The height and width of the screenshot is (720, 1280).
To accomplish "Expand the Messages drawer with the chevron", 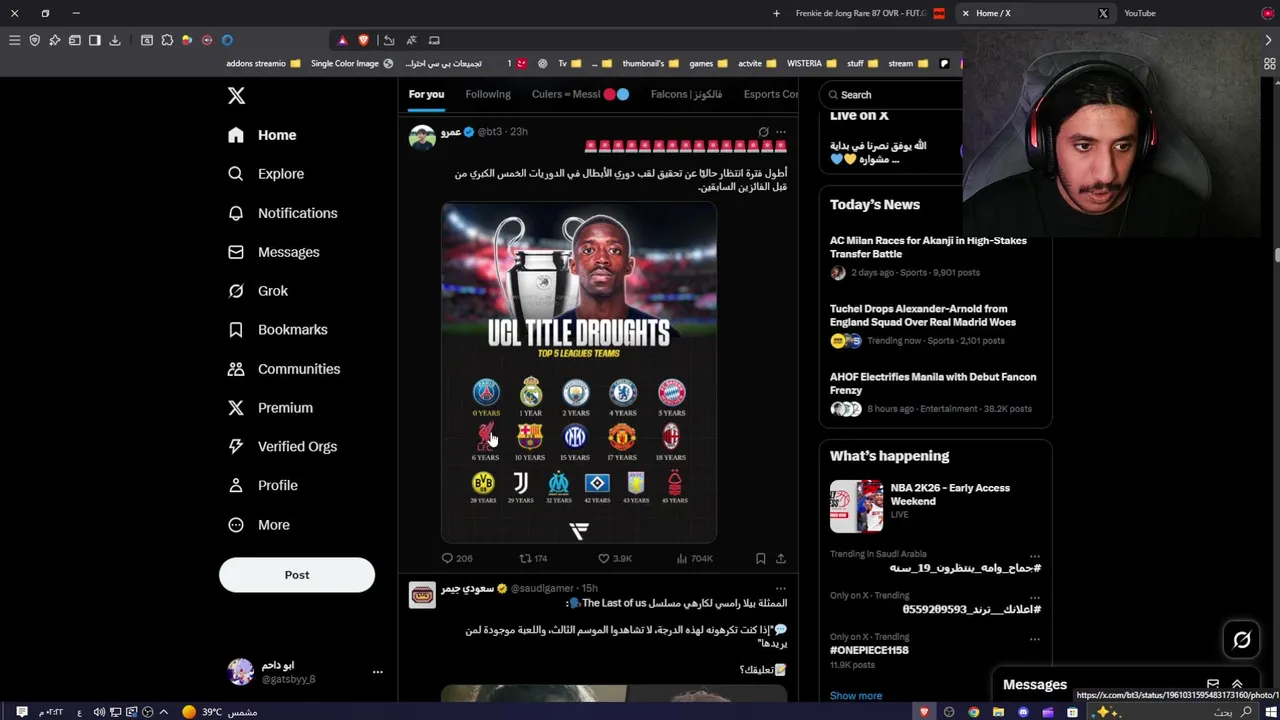I will 1237,685.
